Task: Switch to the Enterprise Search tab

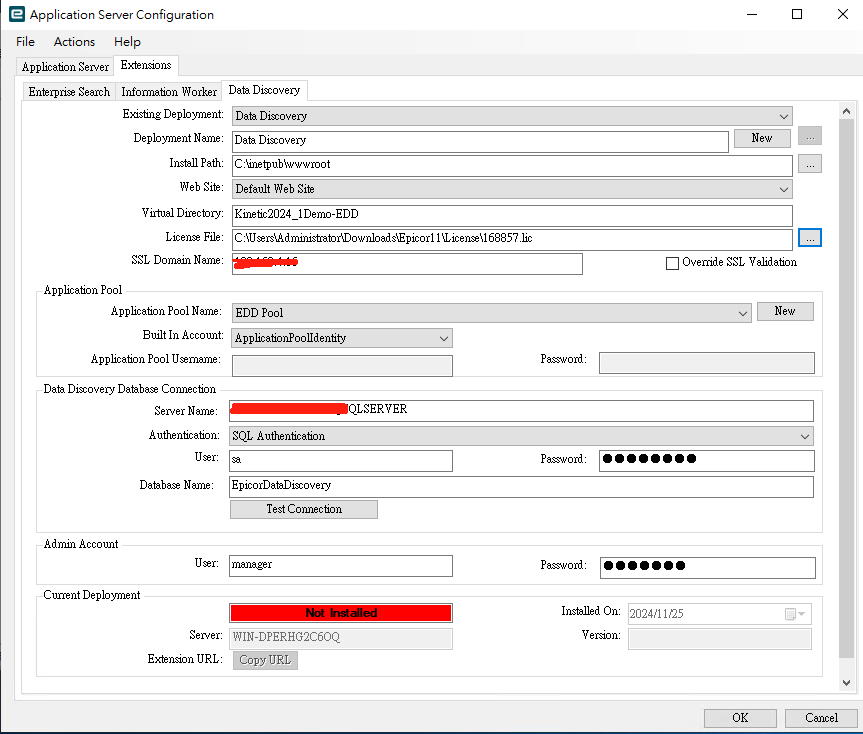Action: (69, 92)
